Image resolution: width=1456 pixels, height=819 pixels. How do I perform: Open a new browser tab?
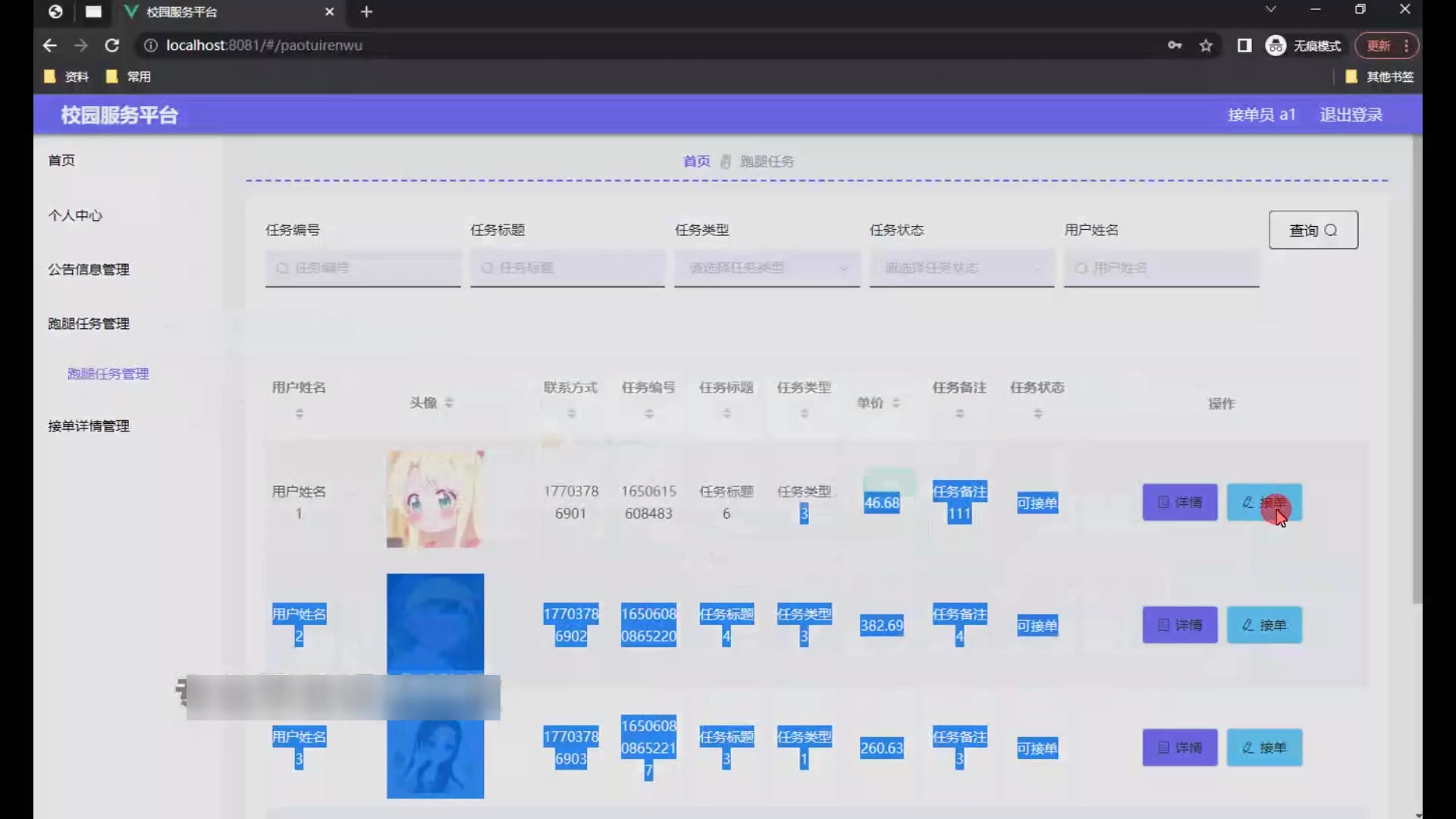coord(366,12)
